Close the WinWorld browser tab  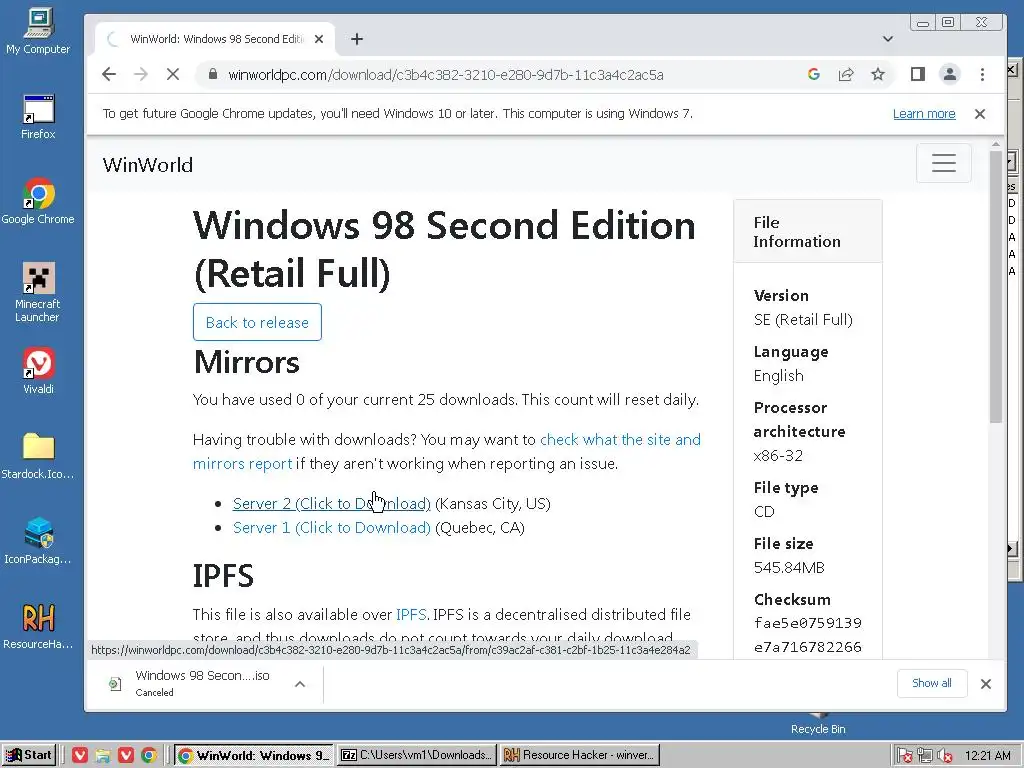[x=319, y=39]
